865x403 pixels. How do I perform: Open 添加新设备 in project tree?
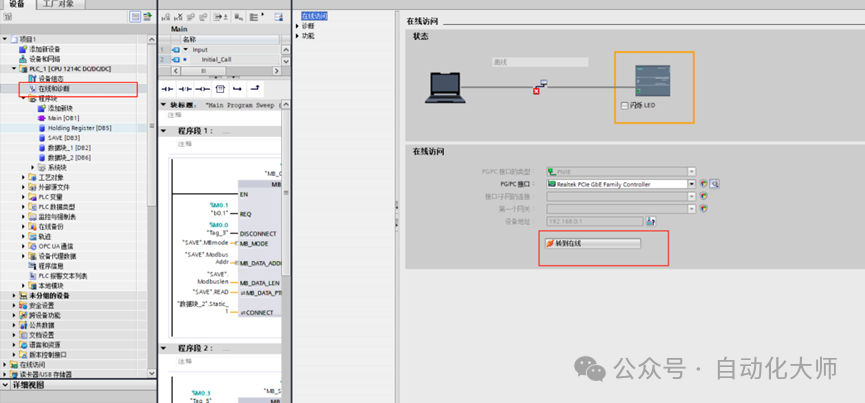tap(44, 49)
